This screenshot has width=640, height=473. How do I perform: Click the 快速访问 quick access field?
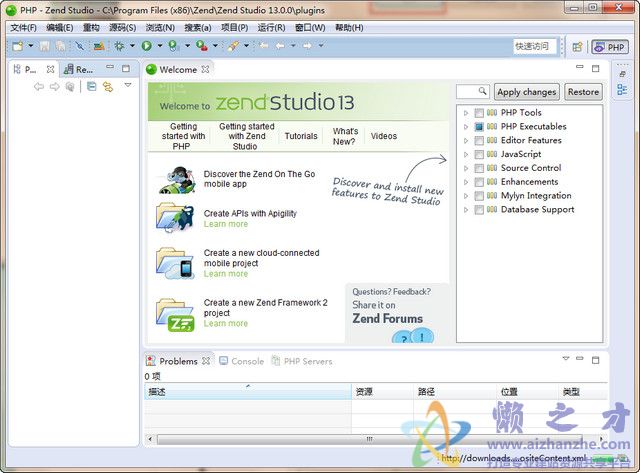pos(535,46)
